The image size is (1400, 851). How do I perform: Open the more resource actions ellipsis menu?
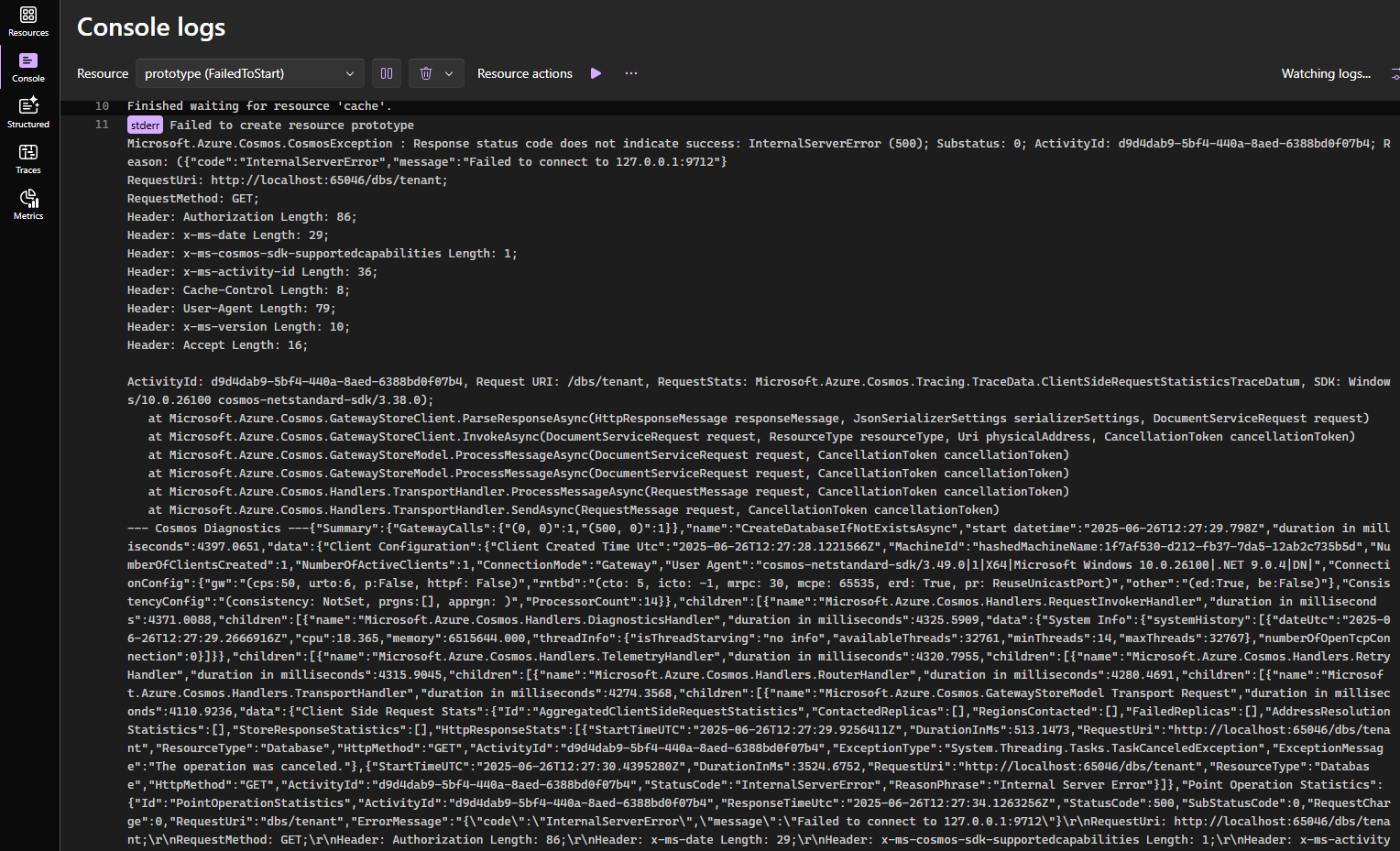click(631, 73)
